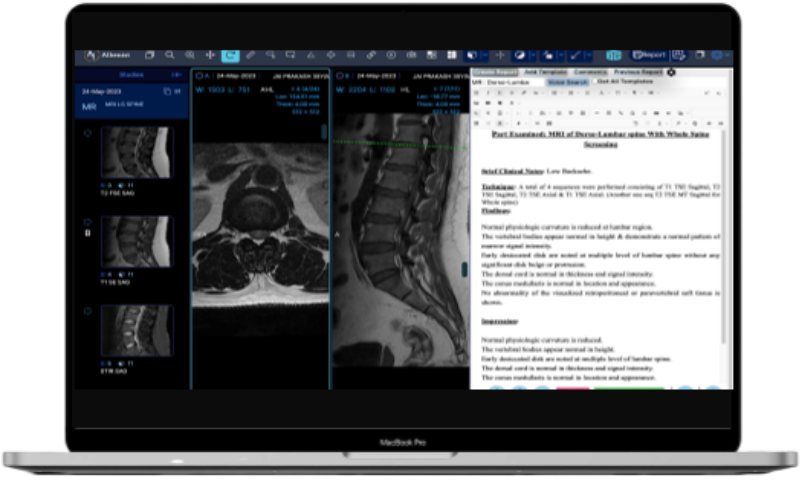Open the split layout grid icon
This screenshot has height=484, width=804.
coord(452,55)
